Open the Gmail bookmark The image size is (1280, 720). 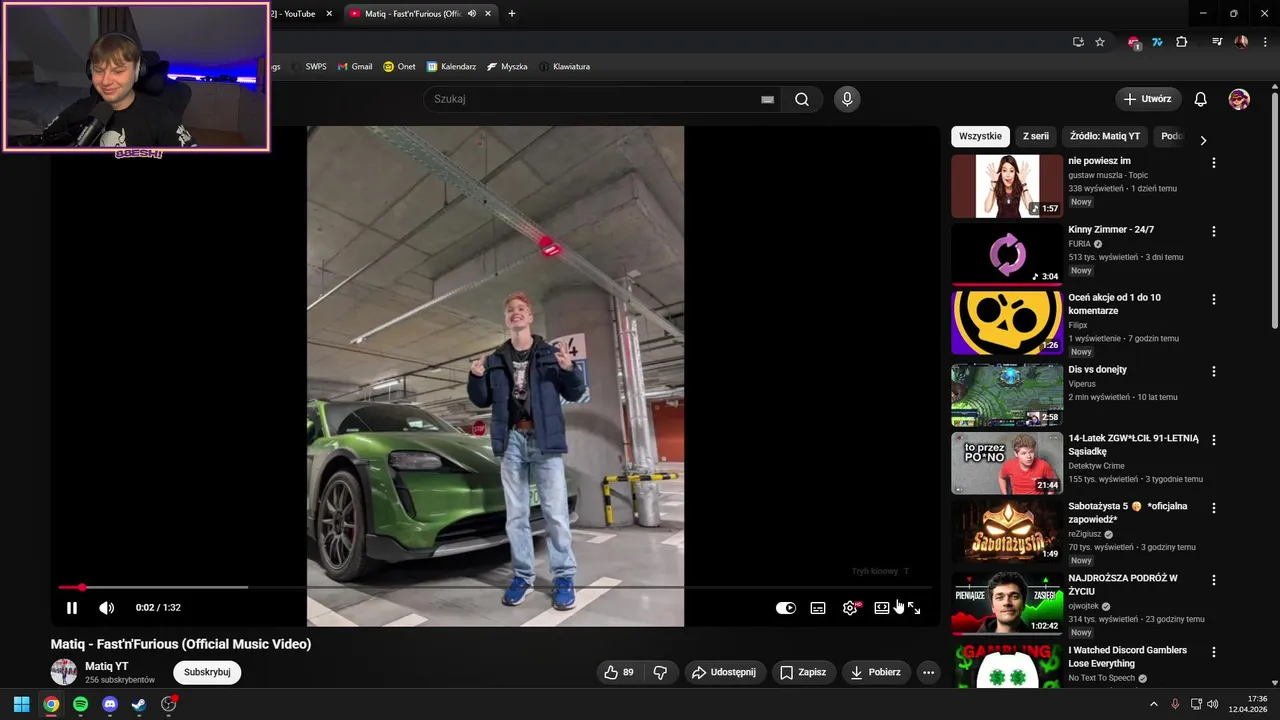coord(355,67)
